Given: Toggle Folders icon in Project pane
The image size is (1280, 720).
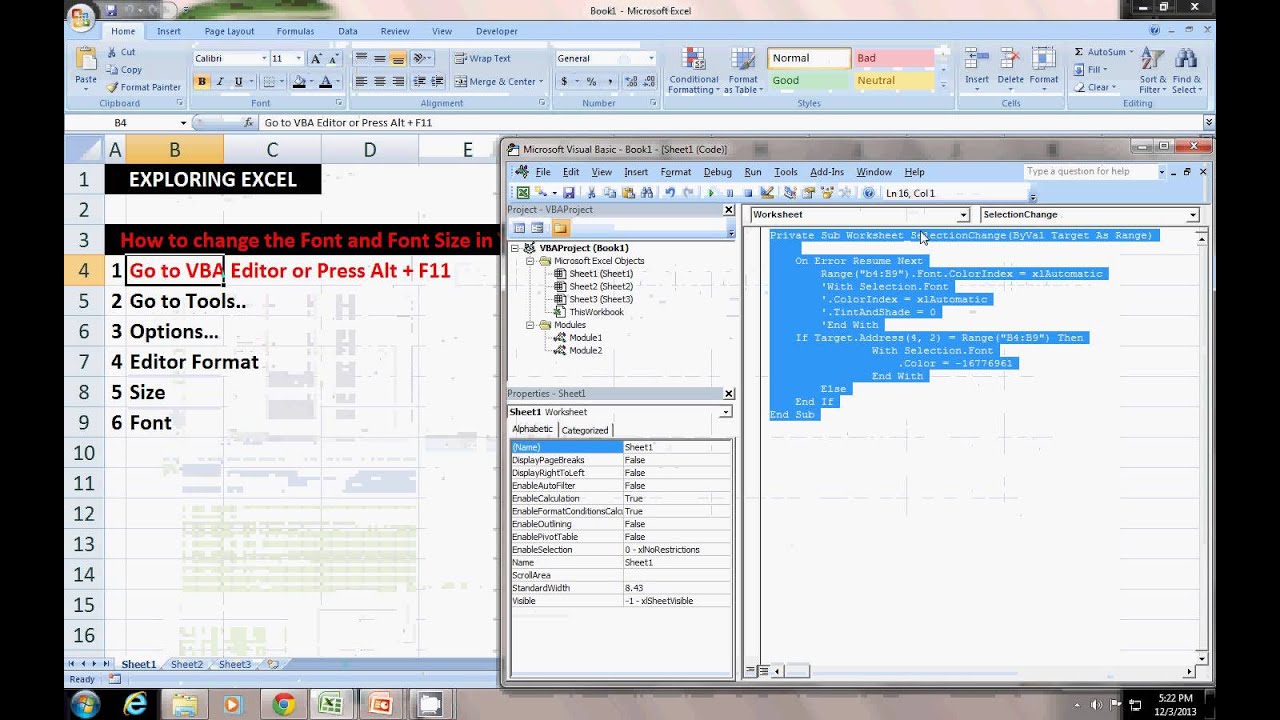Looking at the screenshot, I should click(560, 228).
